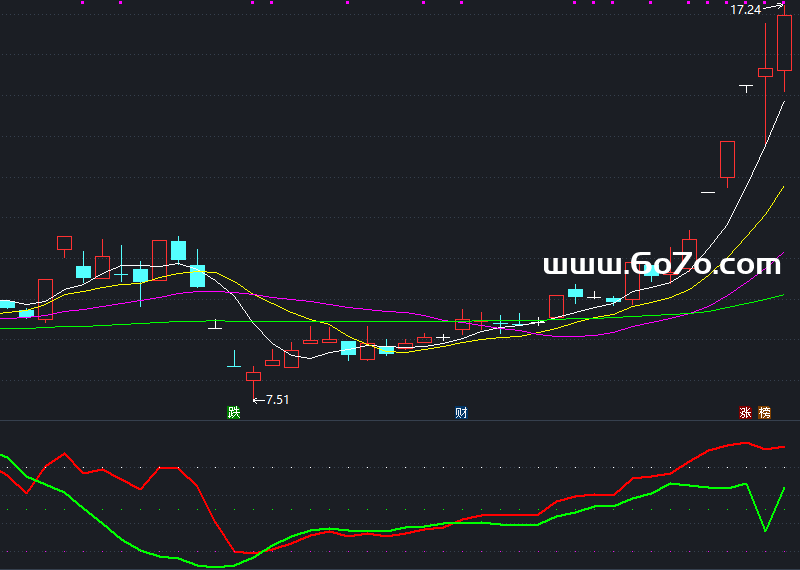Select the green indicator line's sharp dip
The image size is (800, 570).
tap(766, 529)
